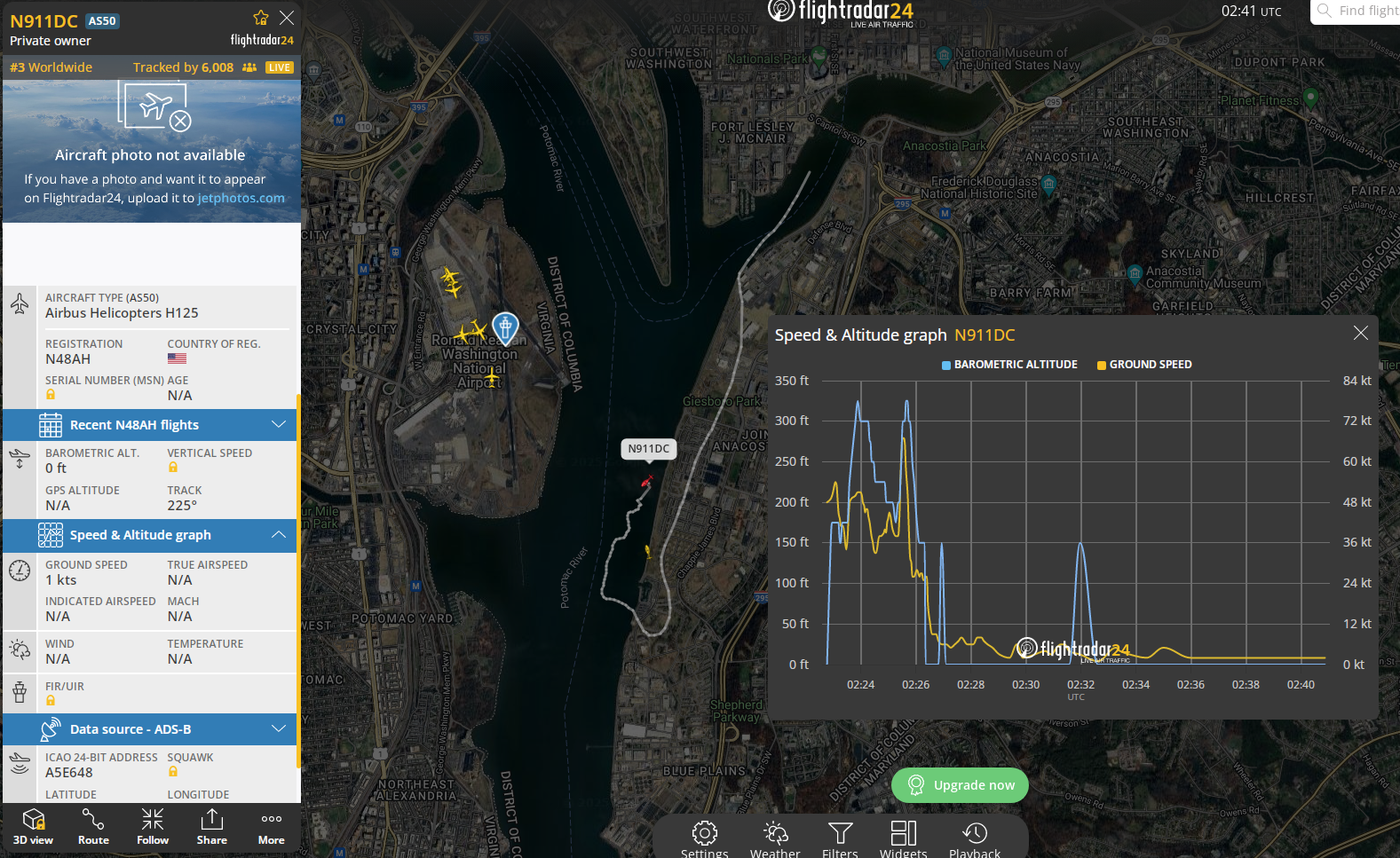Viewport: 1400px width, 858px height.
Task: Add N911DC to favorites with star icon
Action: (260, 18)
